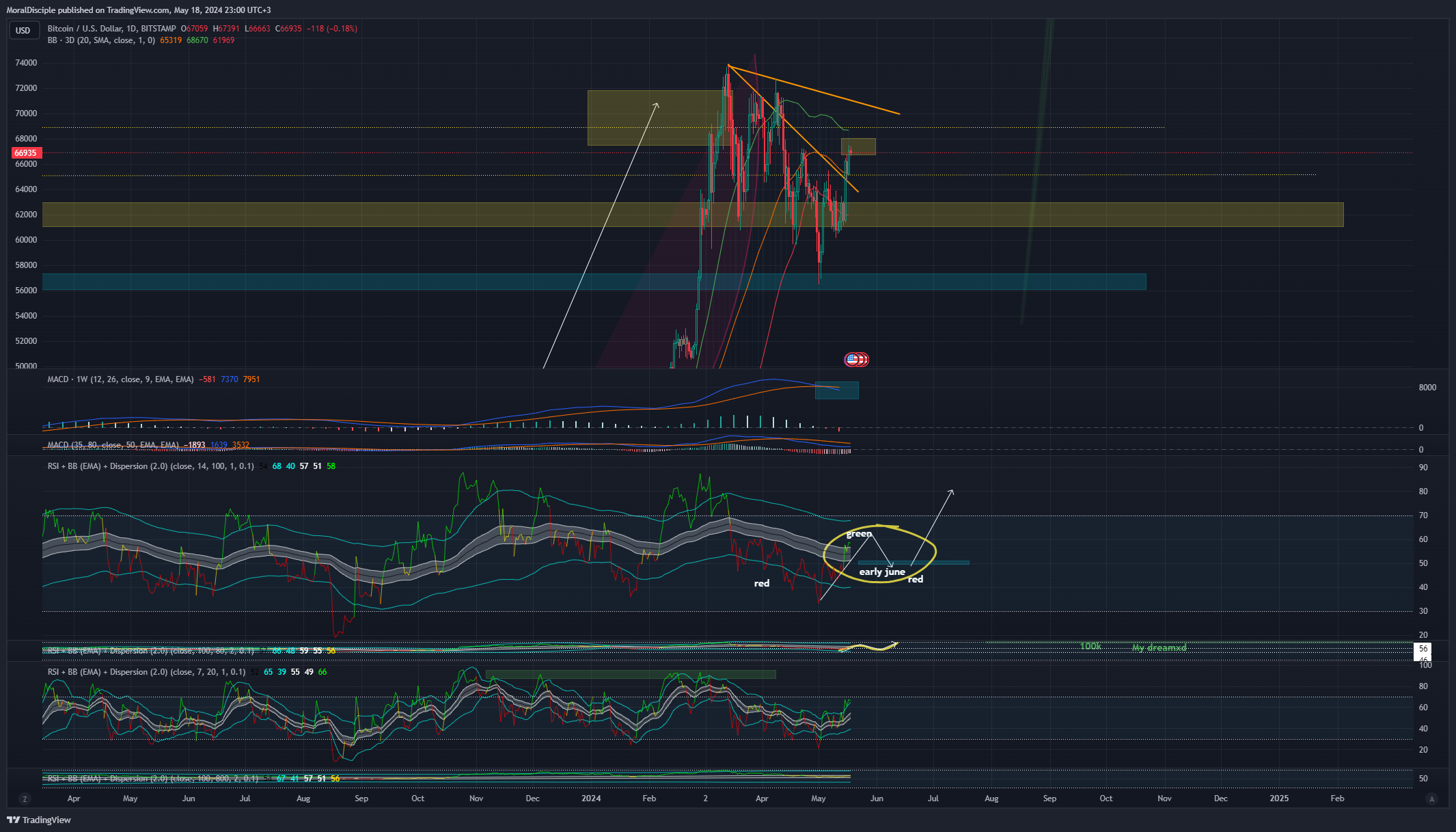This screenshot has height=832, width=1456.
Task: Click the RSI scale label 90
Action: point(1423,468)
